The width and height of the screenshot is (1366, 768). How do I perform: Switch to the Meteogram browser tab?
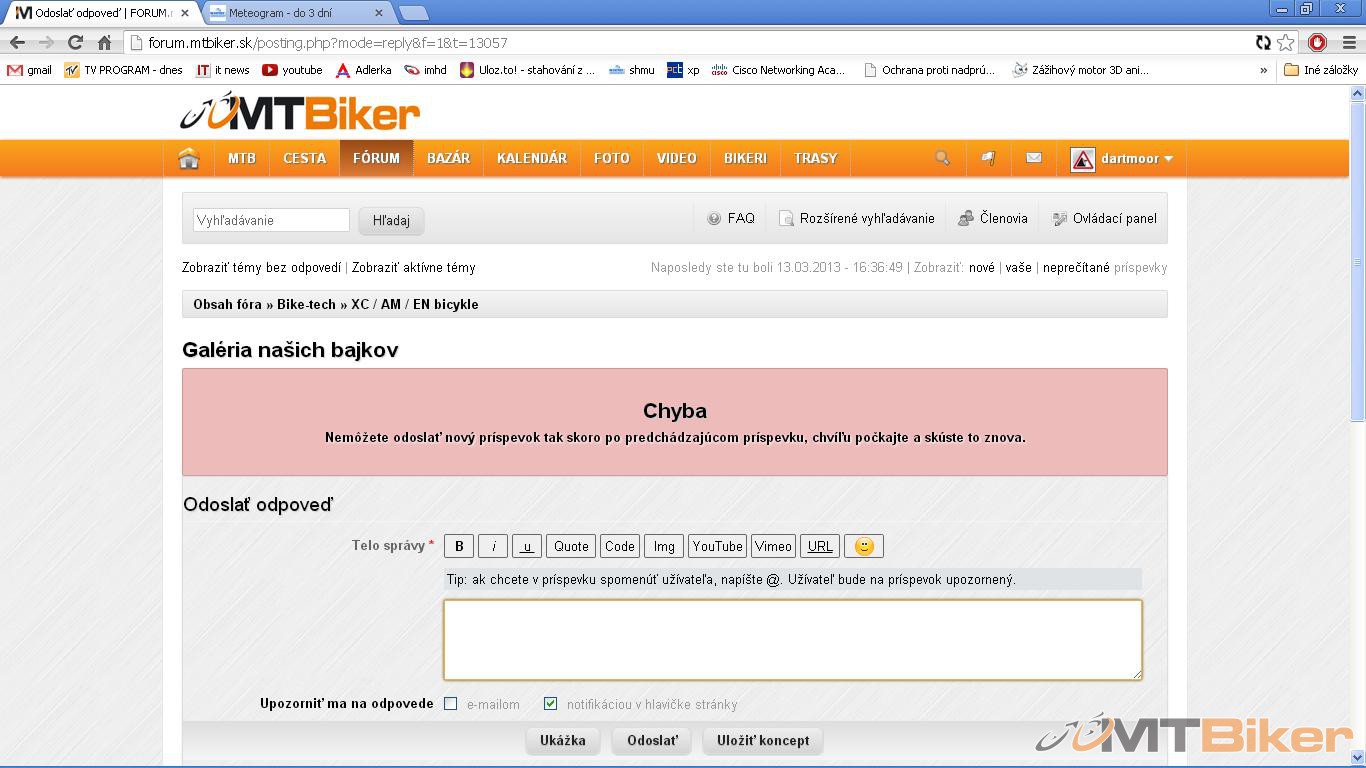point(290,13)
